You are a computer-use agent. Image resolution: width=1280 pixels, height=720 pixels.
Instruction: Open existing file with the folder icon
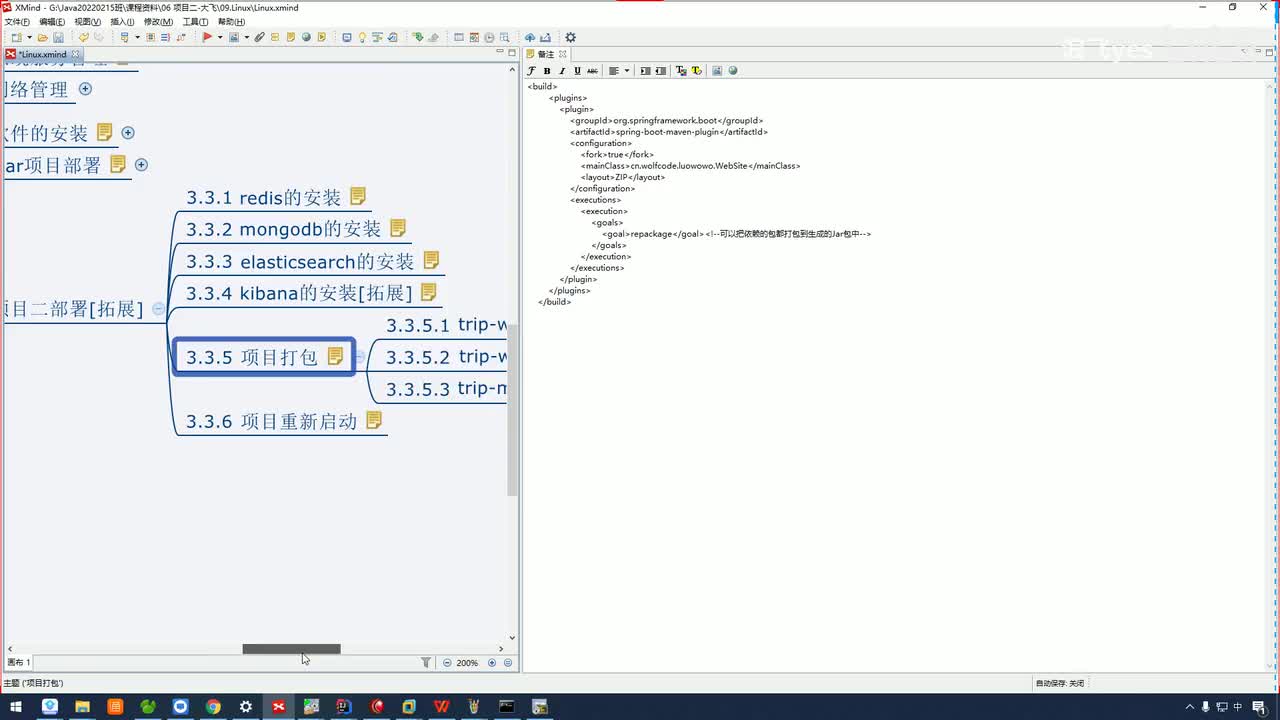point(43,38)
